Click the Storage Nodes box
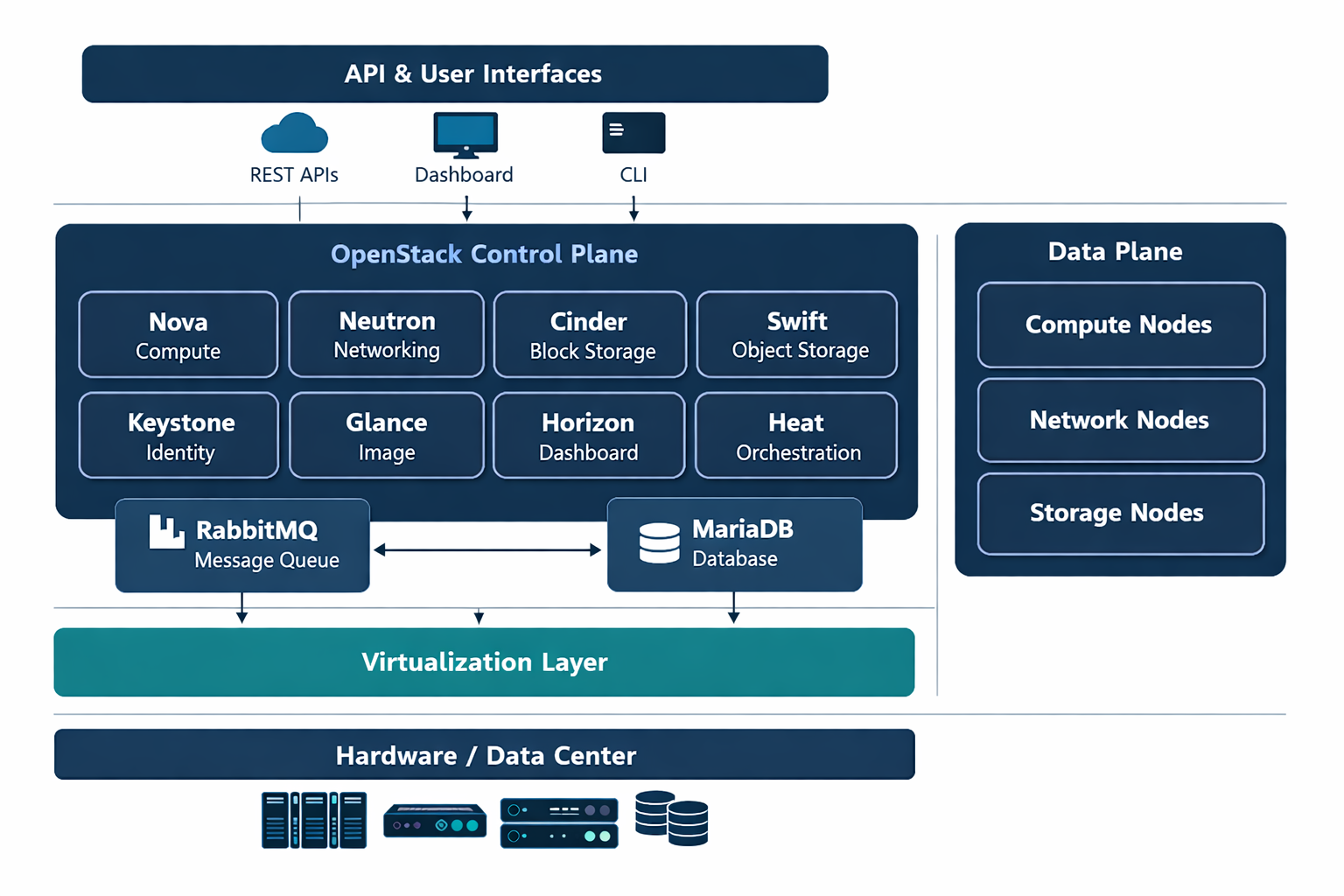Screen dimensions: 1344x896 pyautogui.click(x=1121, y=514)
